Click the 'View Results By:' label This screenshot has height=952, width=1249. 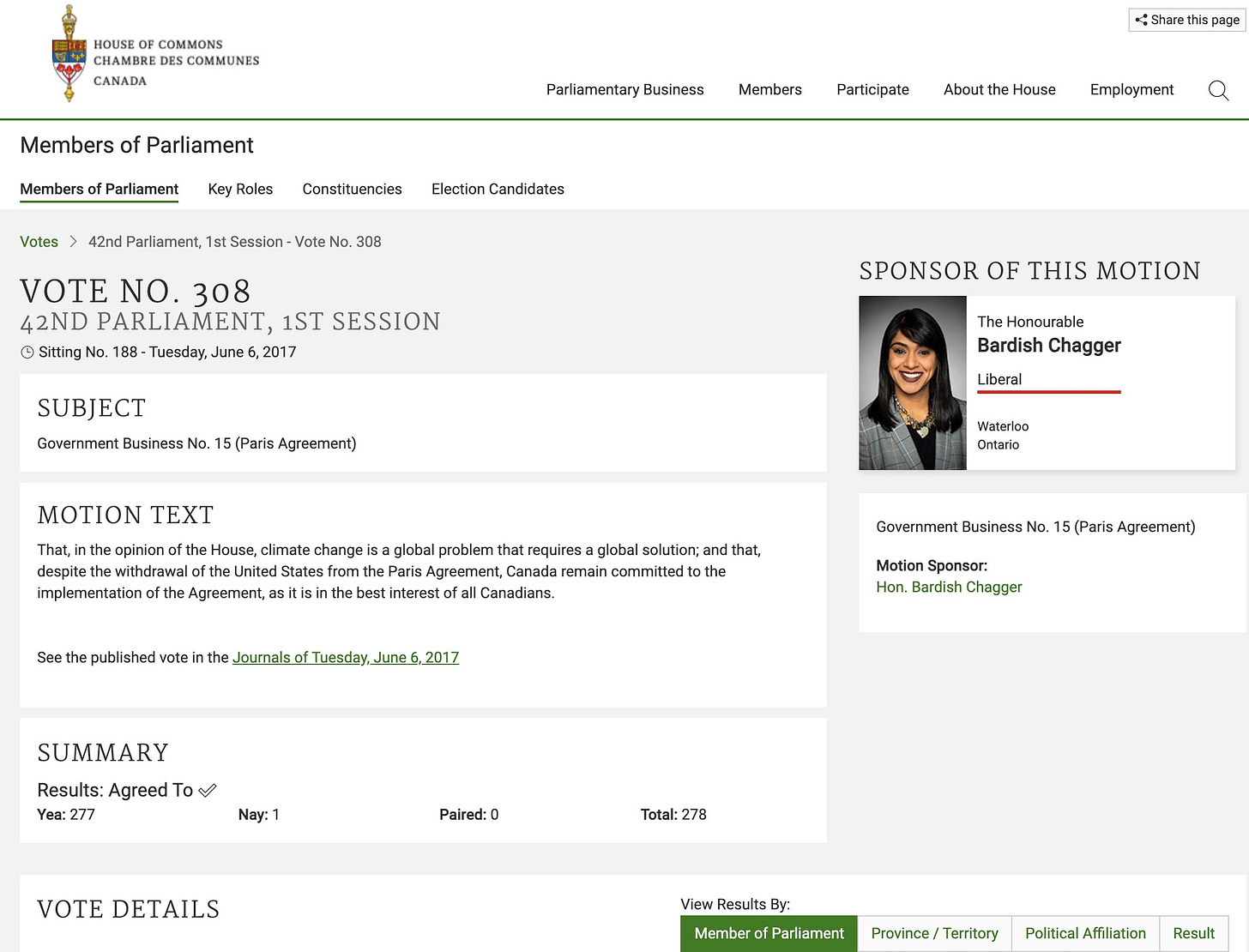pyautogui.click(x=735, y=904)
